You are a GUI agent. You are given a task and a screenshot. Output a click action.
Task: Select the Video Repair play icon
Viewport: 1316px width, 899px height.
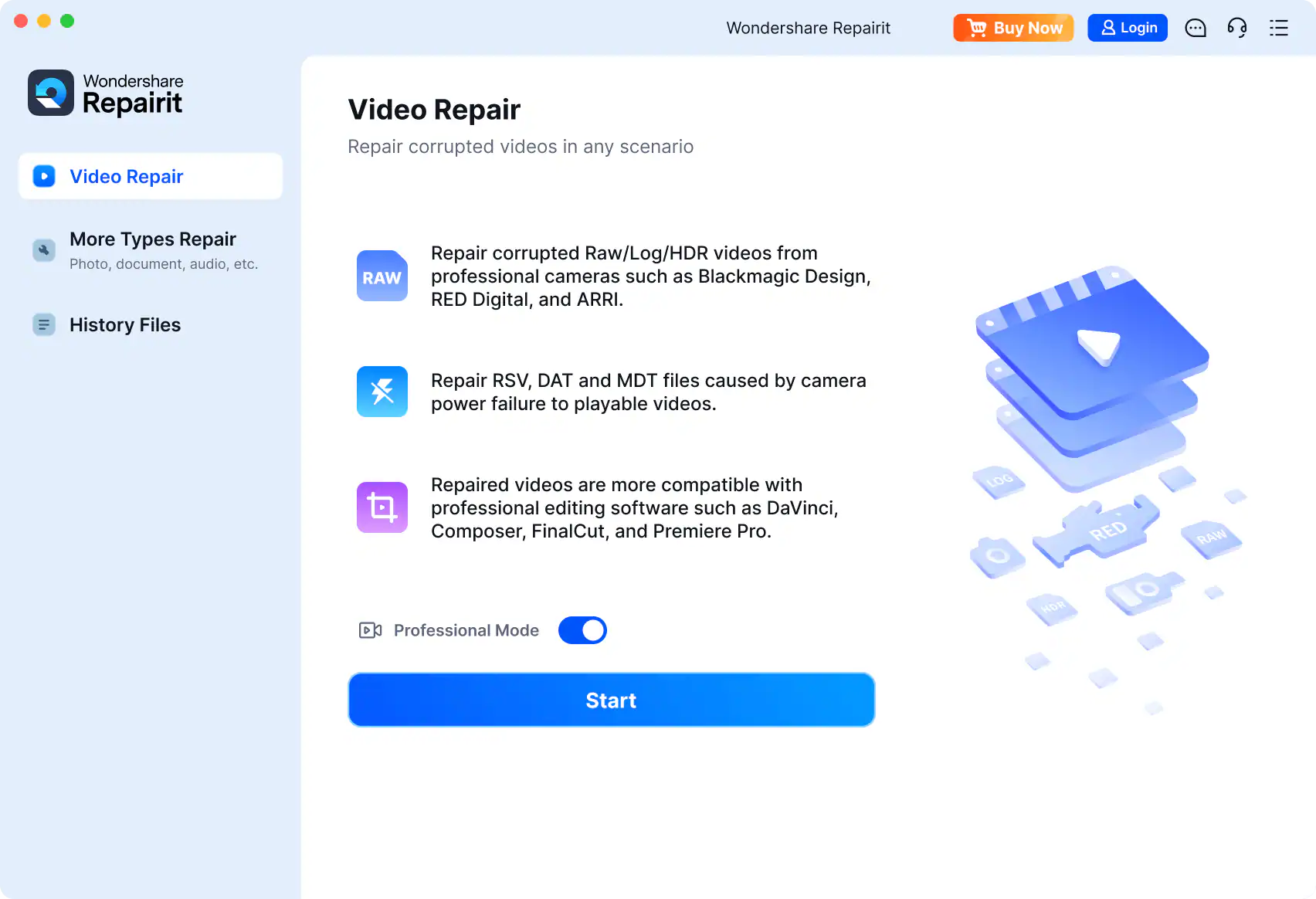43,176
